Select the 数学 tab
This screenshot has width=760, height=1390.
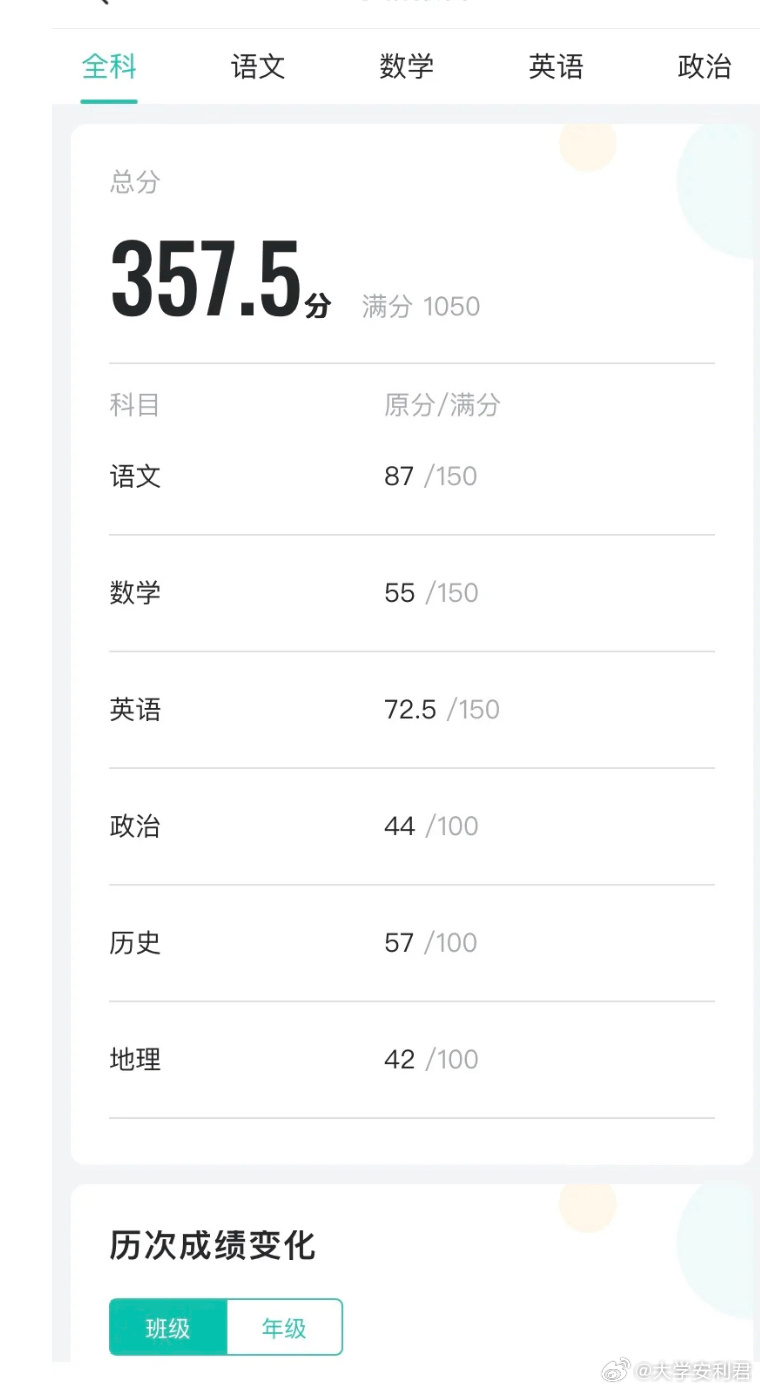click(407, 67)
